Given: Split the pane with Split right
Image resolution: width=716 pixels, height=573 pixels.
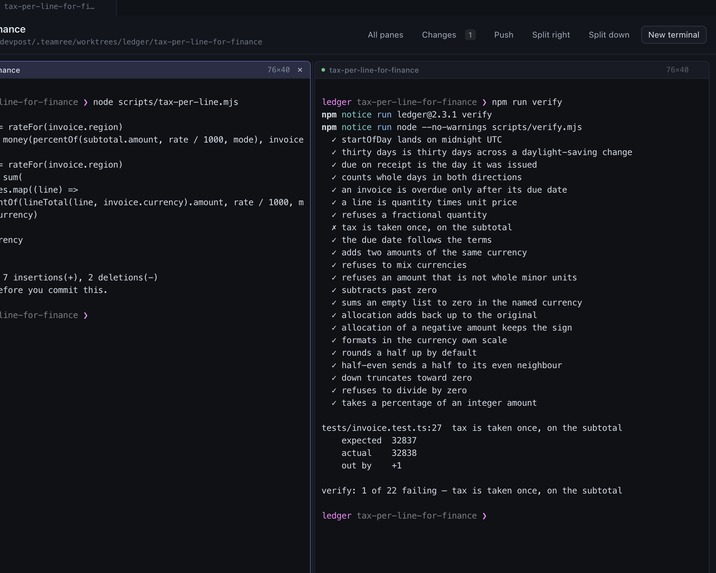Looking at the screenshot, I should 551,35.
